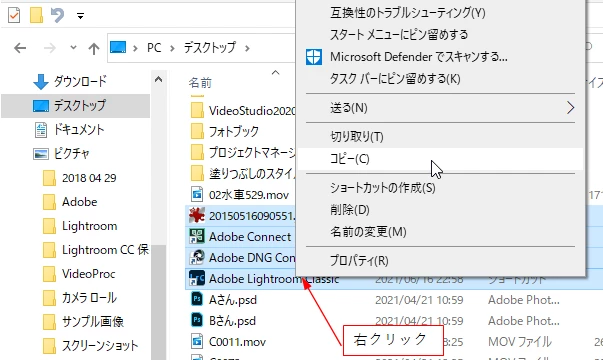The width and height of the screenshot is (603, 360).
Task: Open the 送る(N) submenu
Action: tap(440, 108)
